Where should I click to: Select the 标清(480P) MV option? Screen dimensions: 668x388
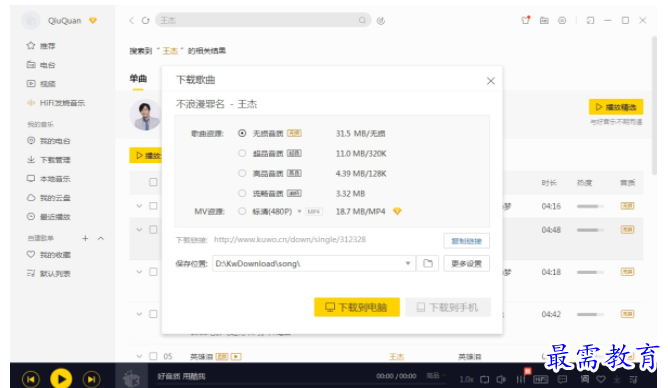pyautogui.click(x=242, y=211)
